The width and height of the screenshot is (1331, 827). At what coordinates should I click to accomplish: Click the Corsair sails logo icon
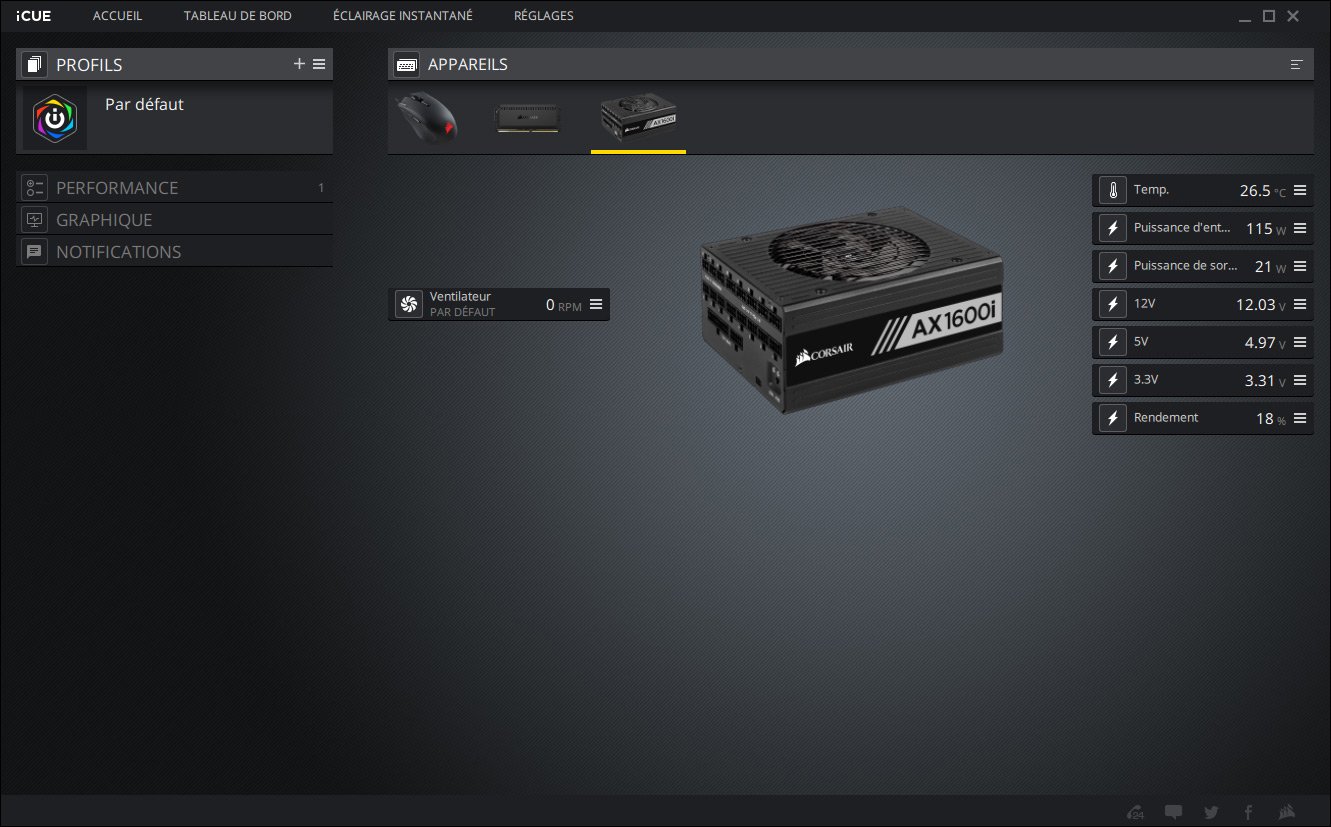point(1288,812)
